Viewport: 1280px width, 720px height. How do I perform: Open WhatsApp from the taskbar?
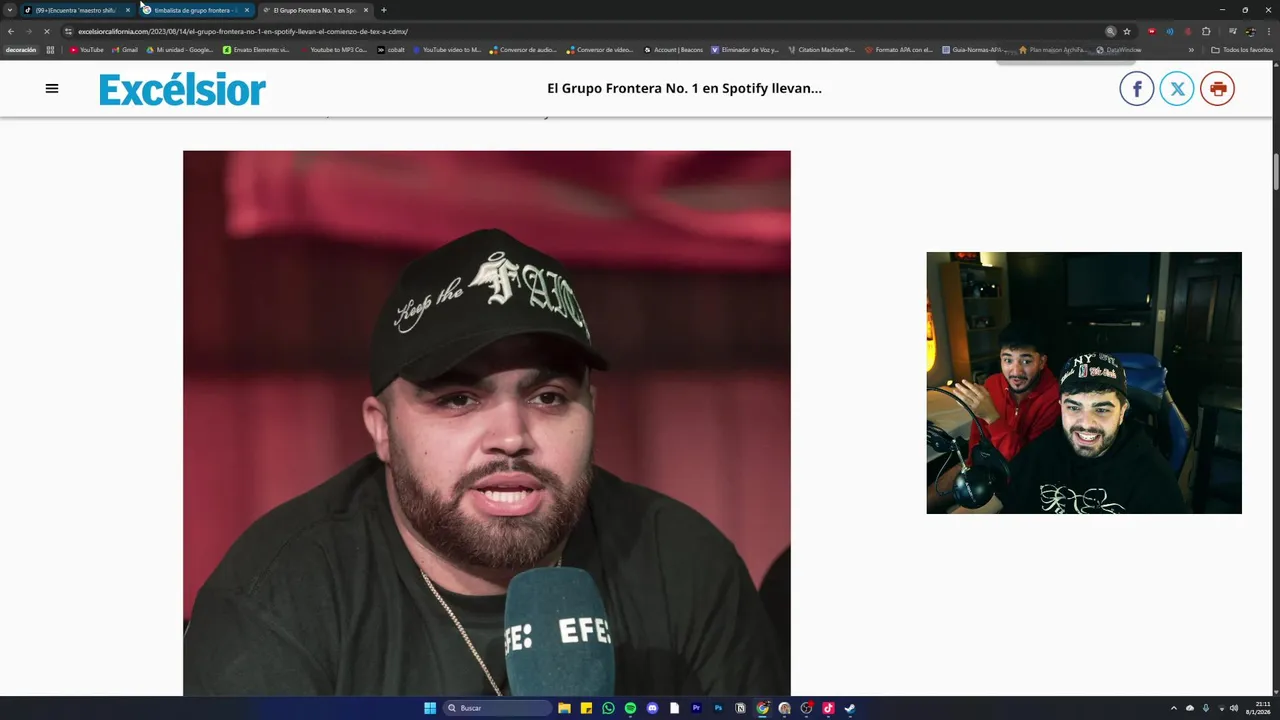(608, 708)
